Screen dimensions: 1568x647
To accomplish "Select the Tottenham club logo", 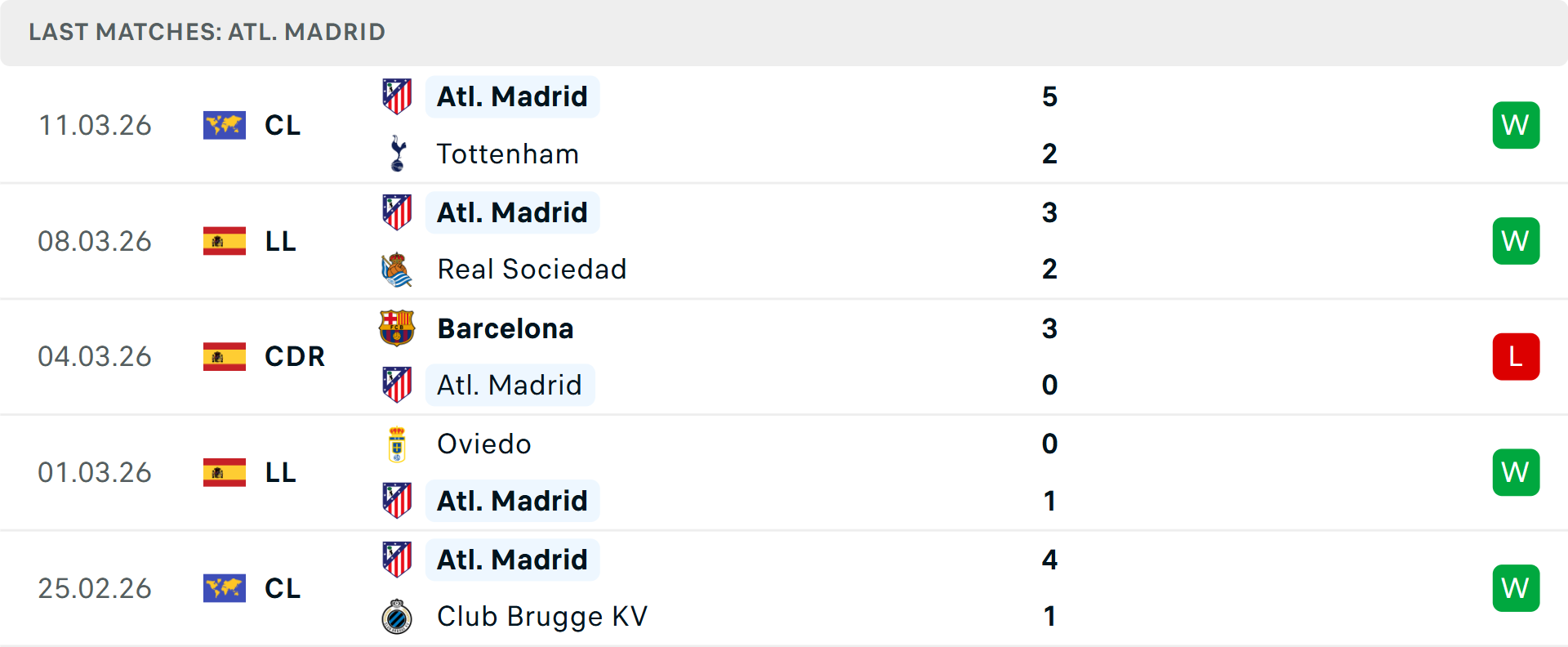I will [x=398, y=154].
